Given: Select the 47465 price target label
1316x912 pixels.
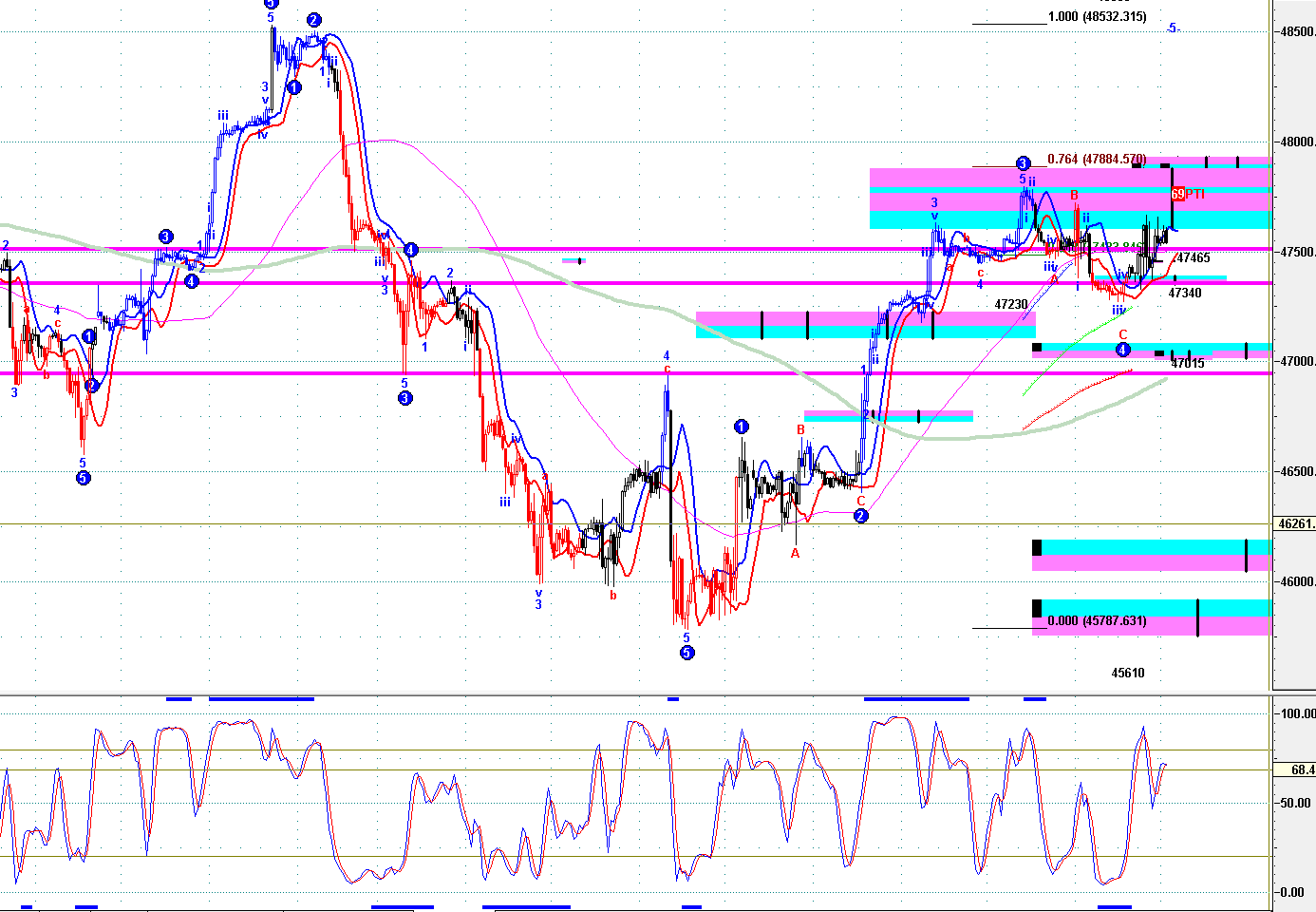Looking at the screenshot, I should 1194,258.
